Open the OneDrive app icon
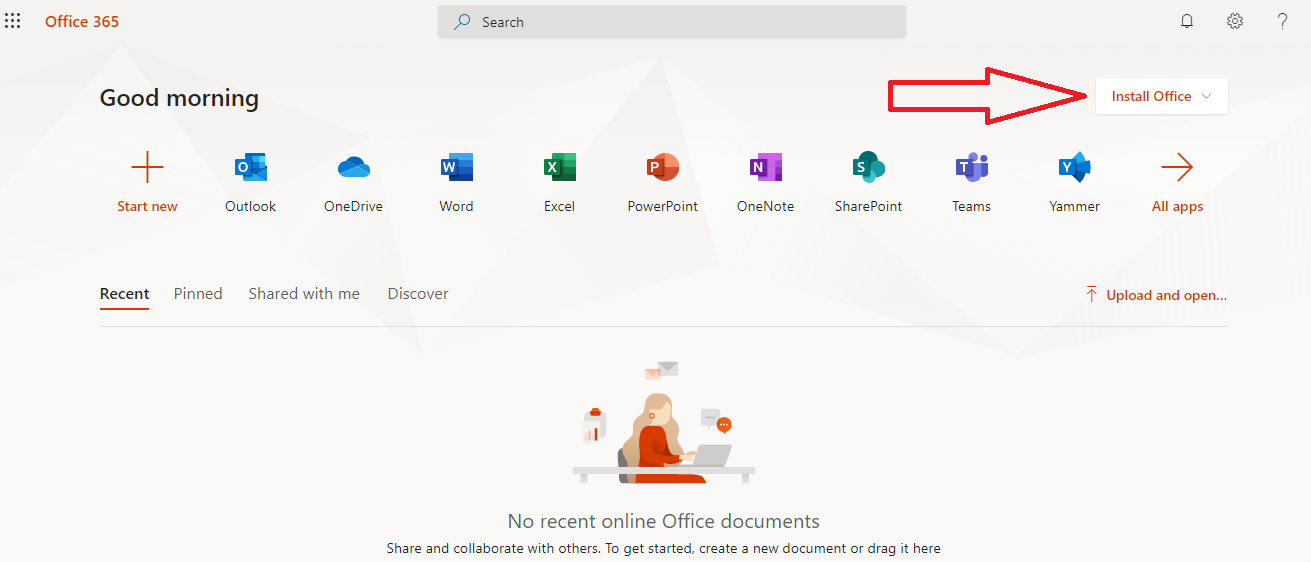This screenshot has height=562, width=1311. (354, 167)
